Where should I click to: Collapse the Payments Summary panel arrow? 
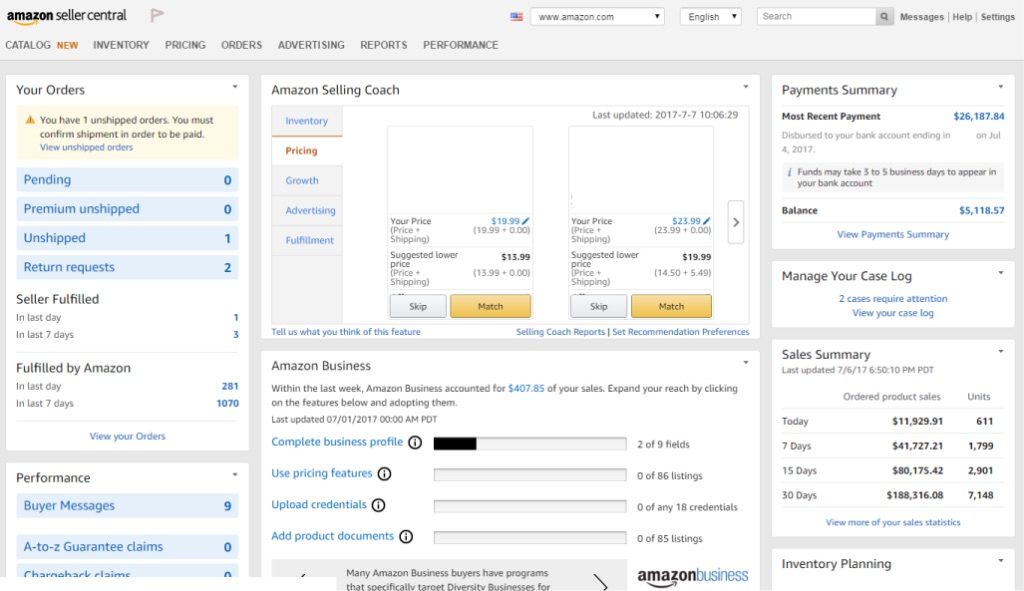click(x=1000, y=87)
